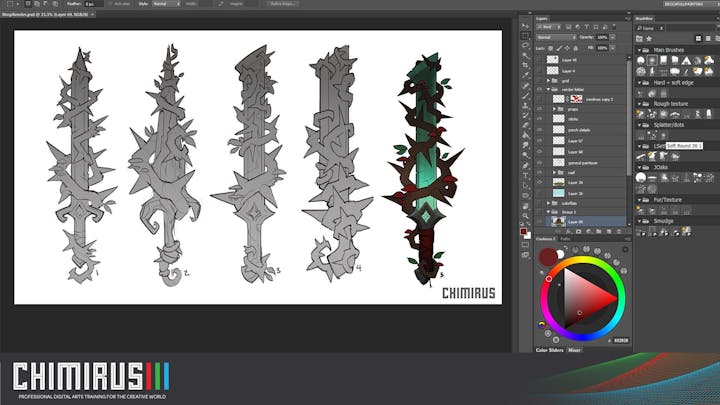Pick the Soft Round brush in Main Brushes

click(x=652, y=60)
